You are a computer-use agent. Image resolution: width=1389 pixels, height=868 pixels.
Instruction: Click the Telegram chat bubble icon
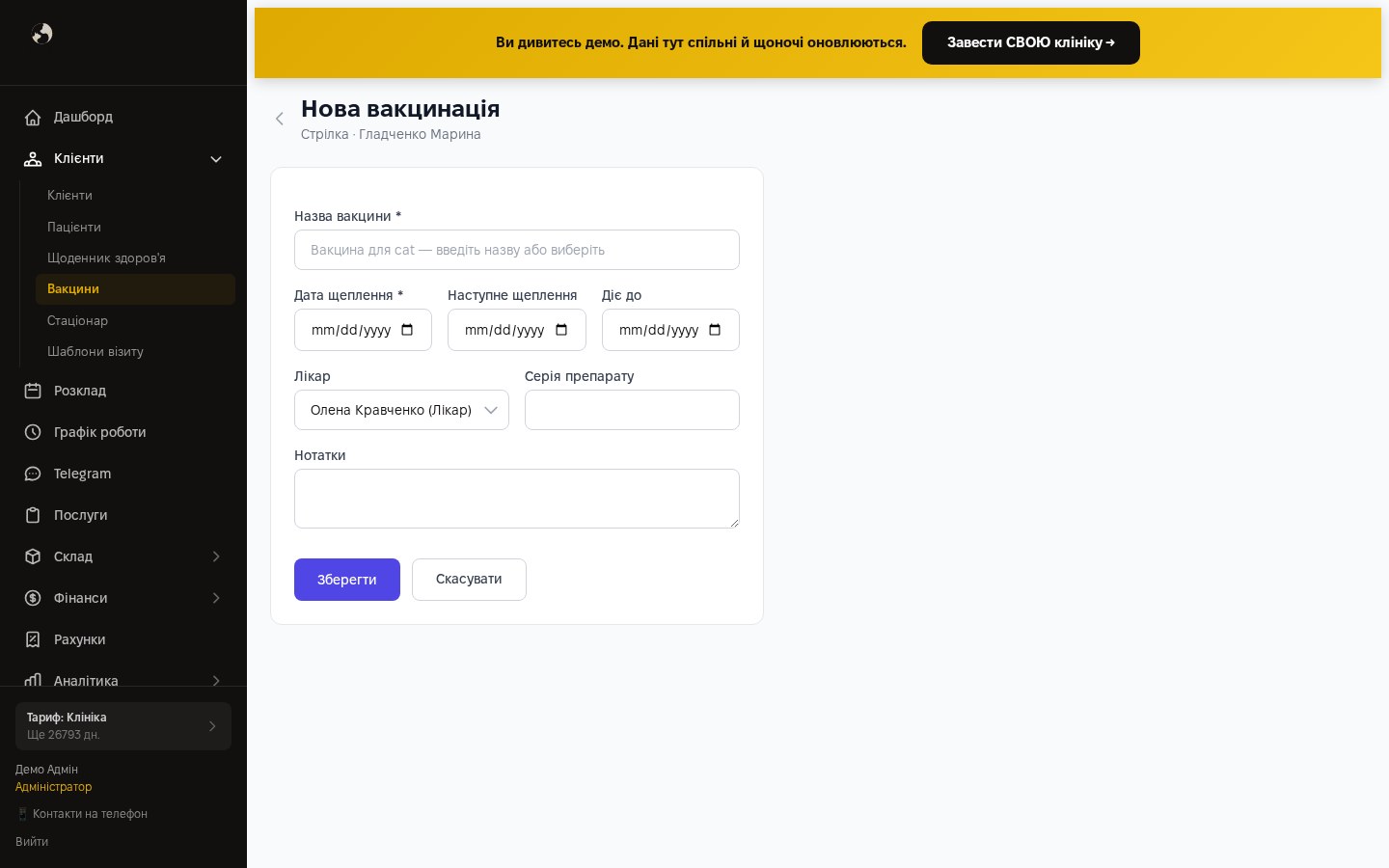click(x=33, y=474)
